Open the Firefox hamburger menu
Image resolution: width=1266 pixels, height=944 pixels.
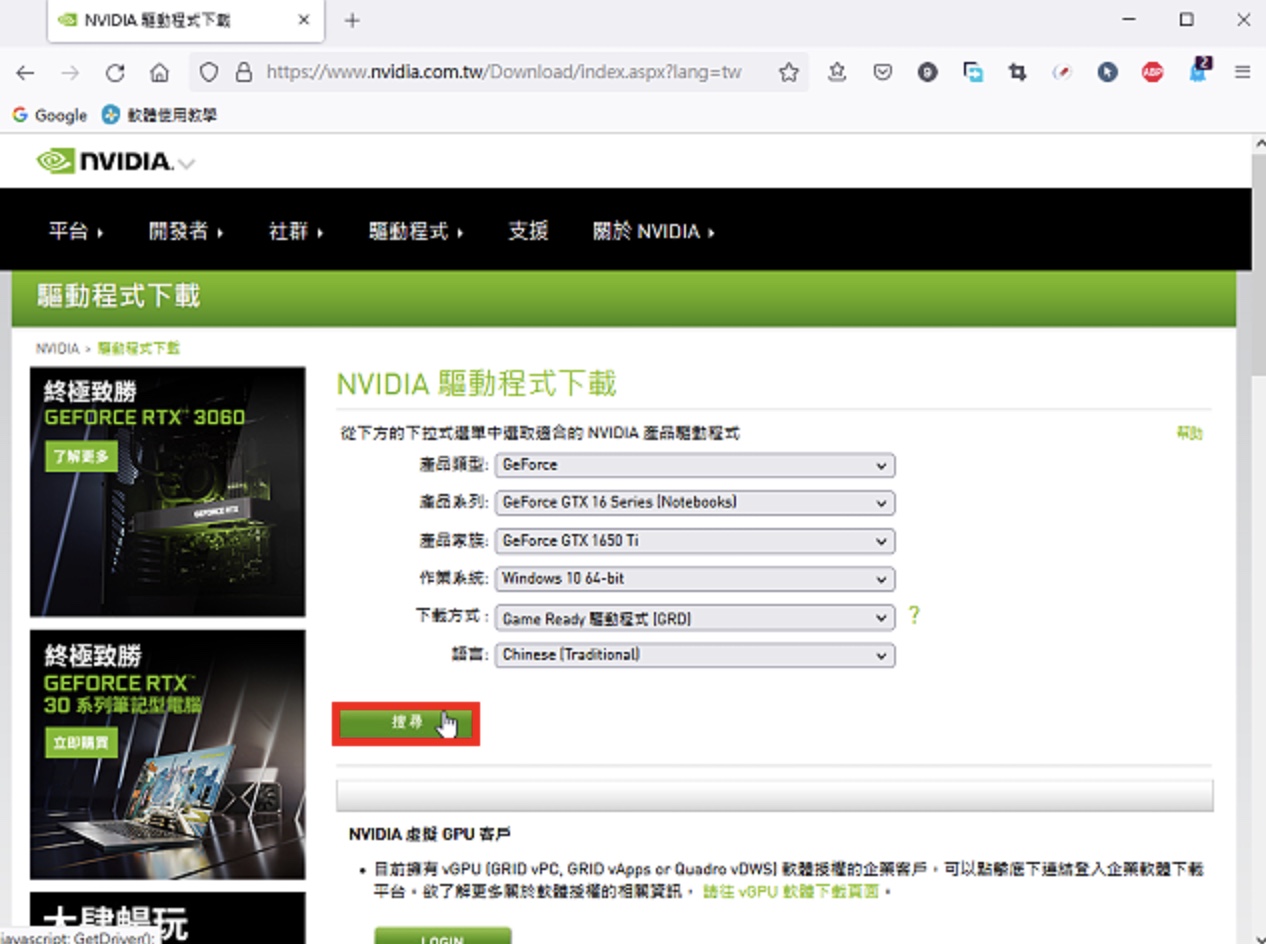point(1243,72)
